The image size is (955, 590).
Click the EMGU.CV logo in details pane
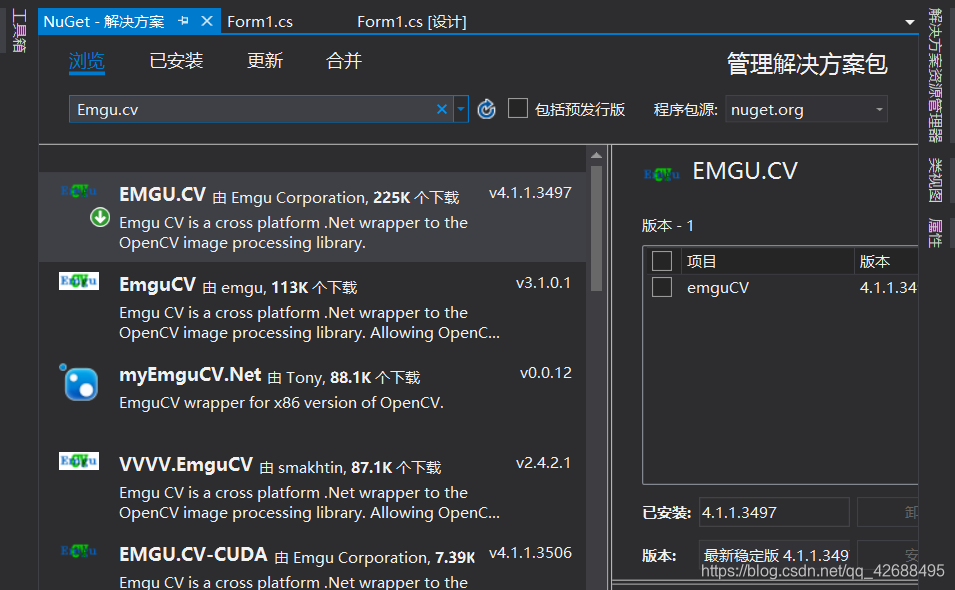click(661, 175)
